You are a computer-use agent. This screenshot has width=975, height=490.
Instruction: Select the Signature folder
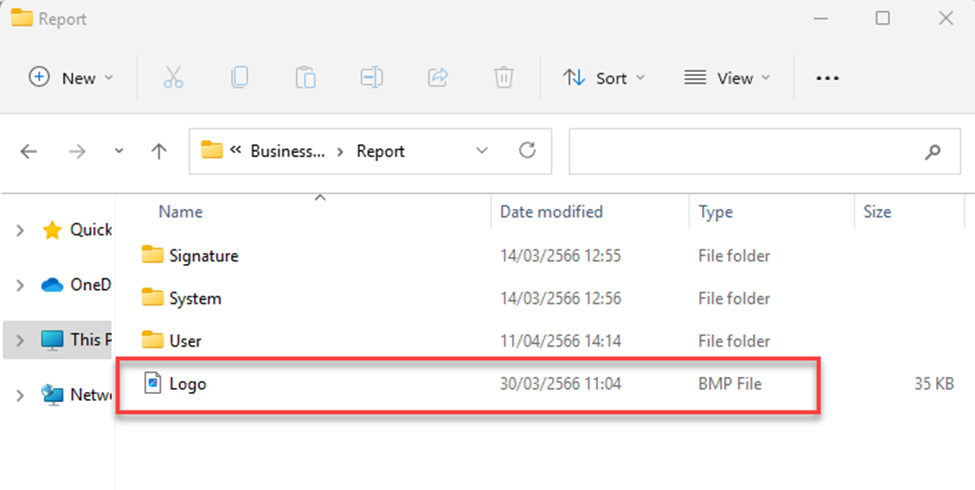[x=203, y=256]
